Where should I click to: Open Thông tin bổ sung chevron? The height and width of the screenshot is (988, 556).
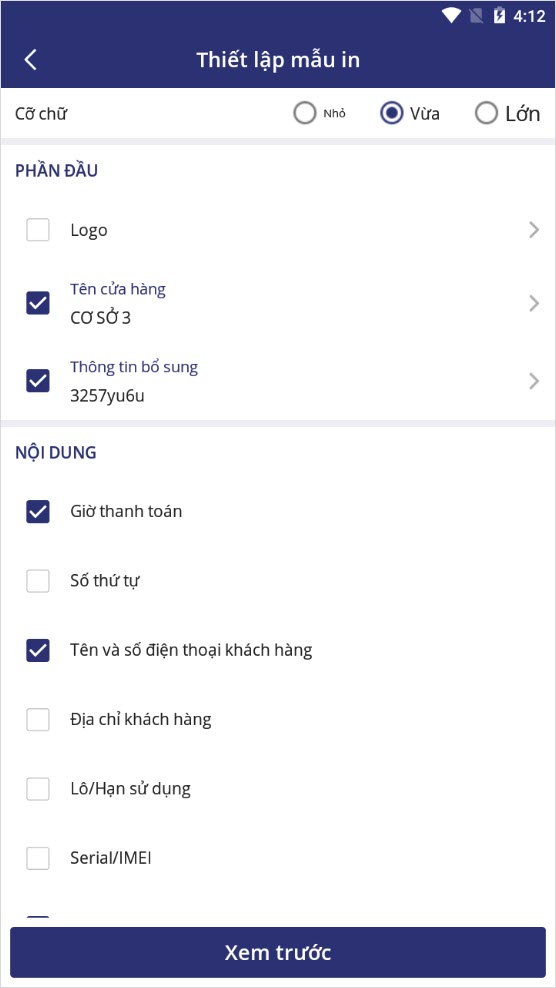pos(534,381)
